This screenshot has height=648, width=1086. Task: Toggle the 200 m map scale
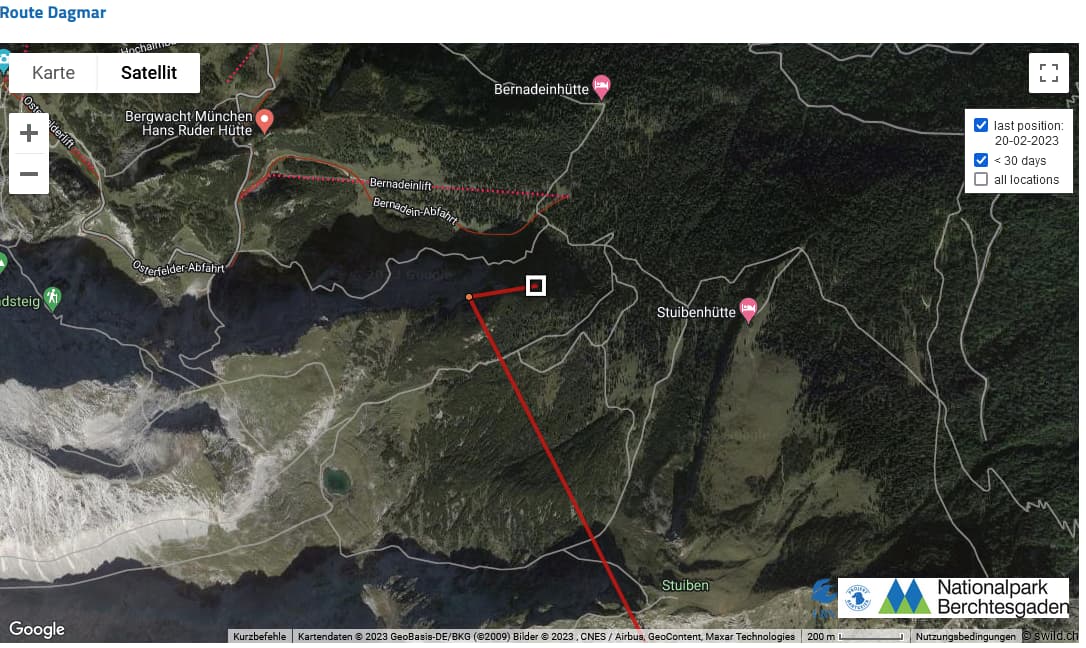pos(855,636)
